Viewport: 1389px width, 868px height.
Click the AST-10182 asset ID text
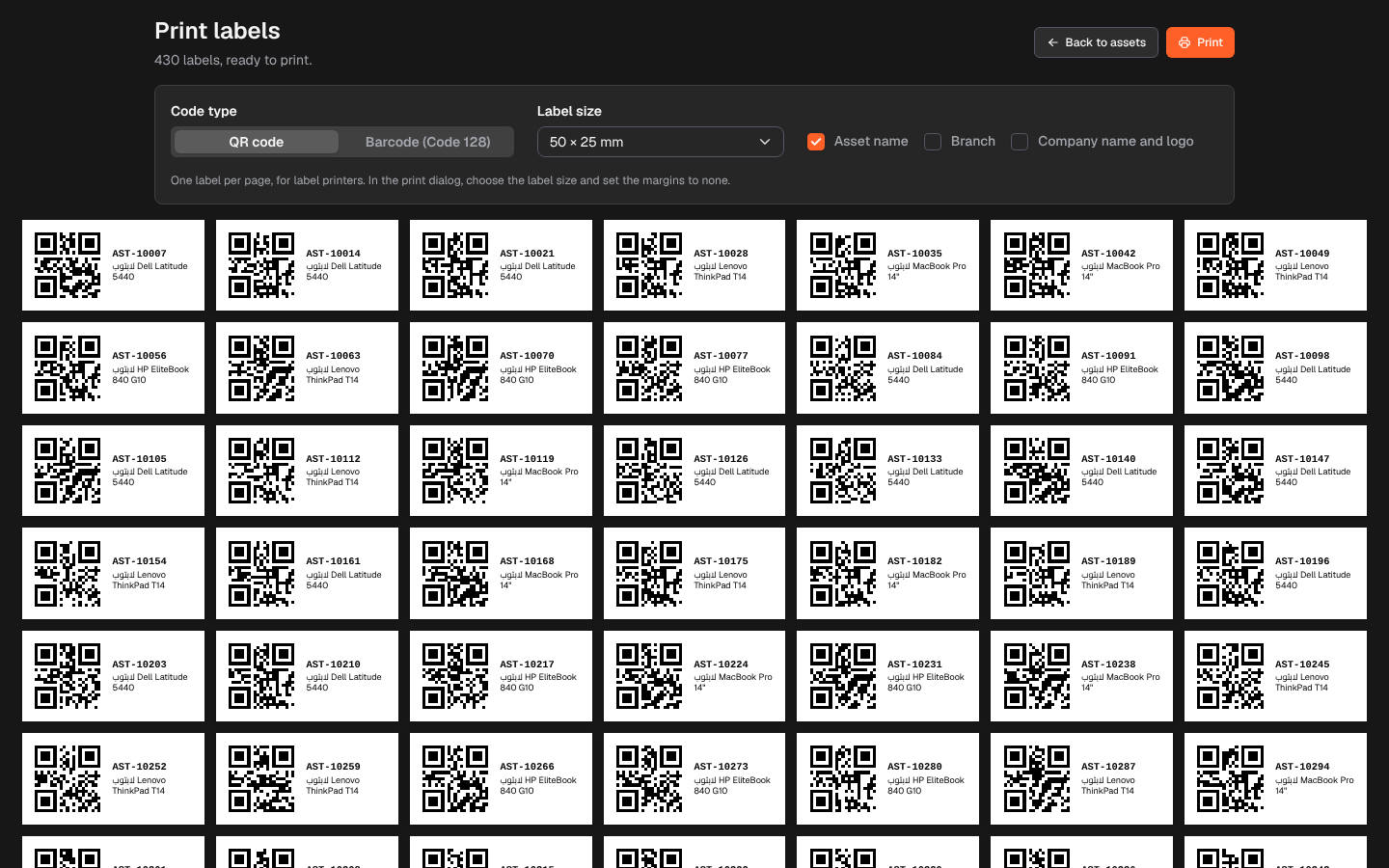[x=914, y=561]
